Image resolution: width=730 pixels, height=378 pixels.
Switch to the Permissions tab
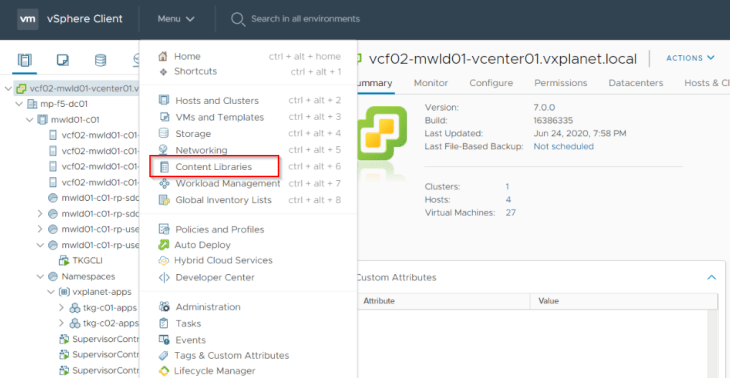point(561,83)
